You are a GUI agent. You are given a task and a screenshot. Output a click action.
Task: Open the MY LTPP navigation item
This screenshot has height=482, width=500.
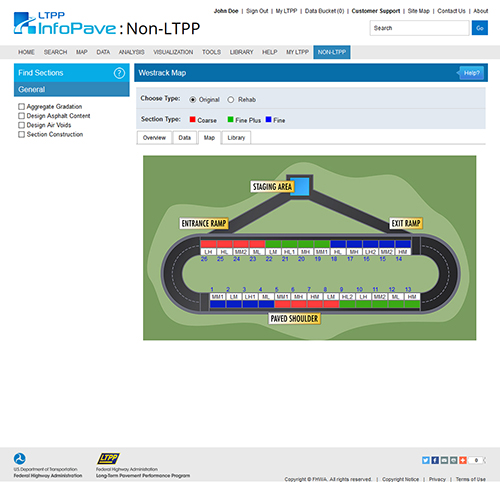pos(297,52)
